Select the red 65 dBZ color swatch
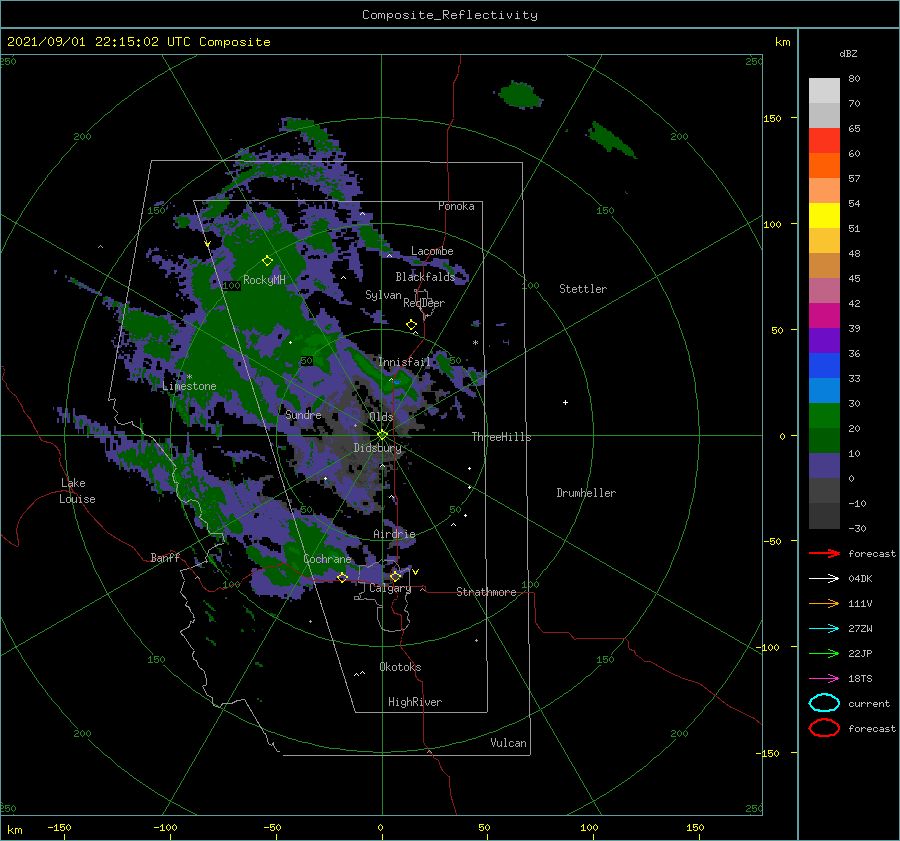 824,140
